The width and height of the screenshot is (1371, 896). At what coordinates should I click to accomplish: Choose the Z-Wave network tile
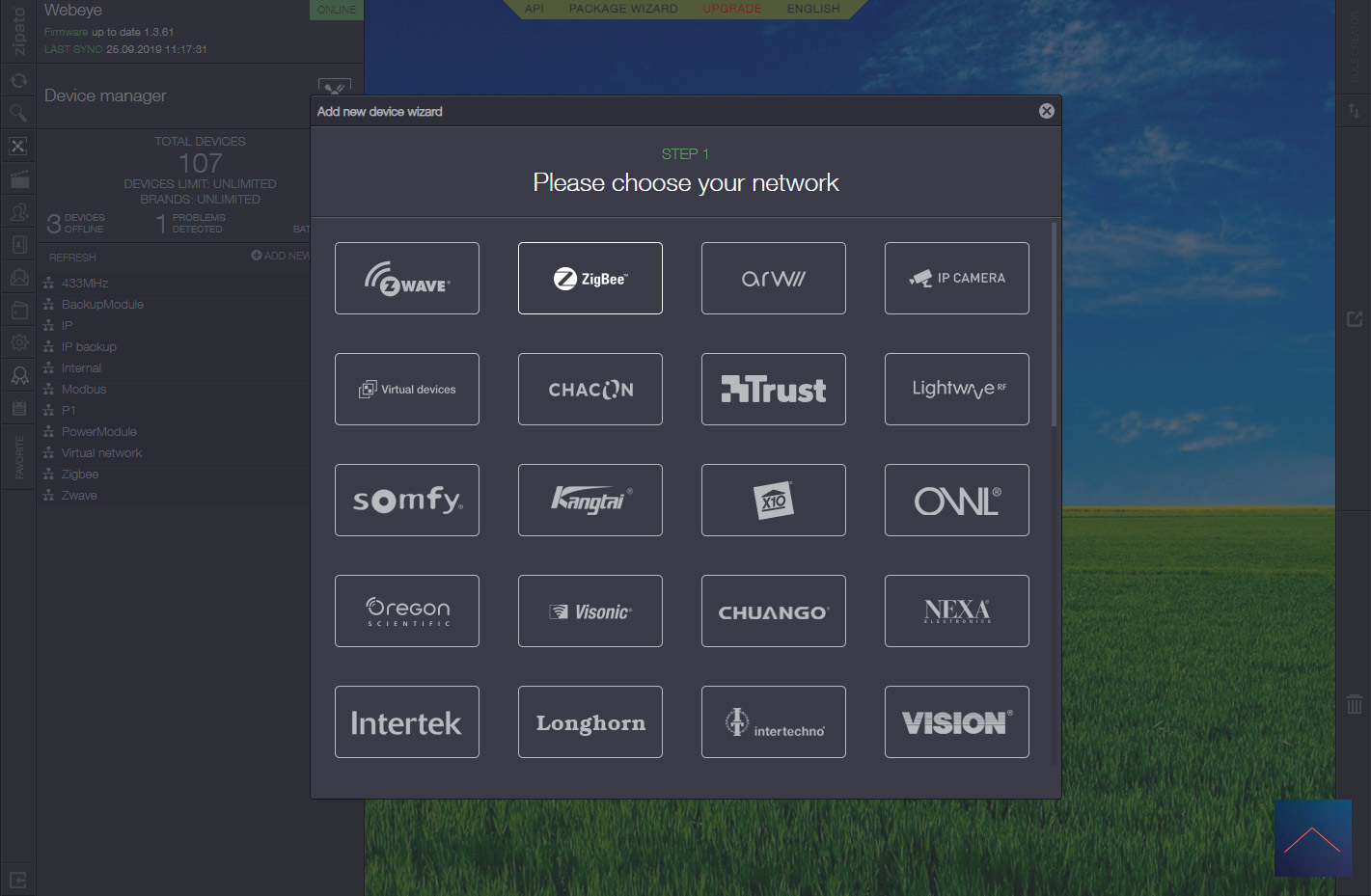(x=407, y=278)
